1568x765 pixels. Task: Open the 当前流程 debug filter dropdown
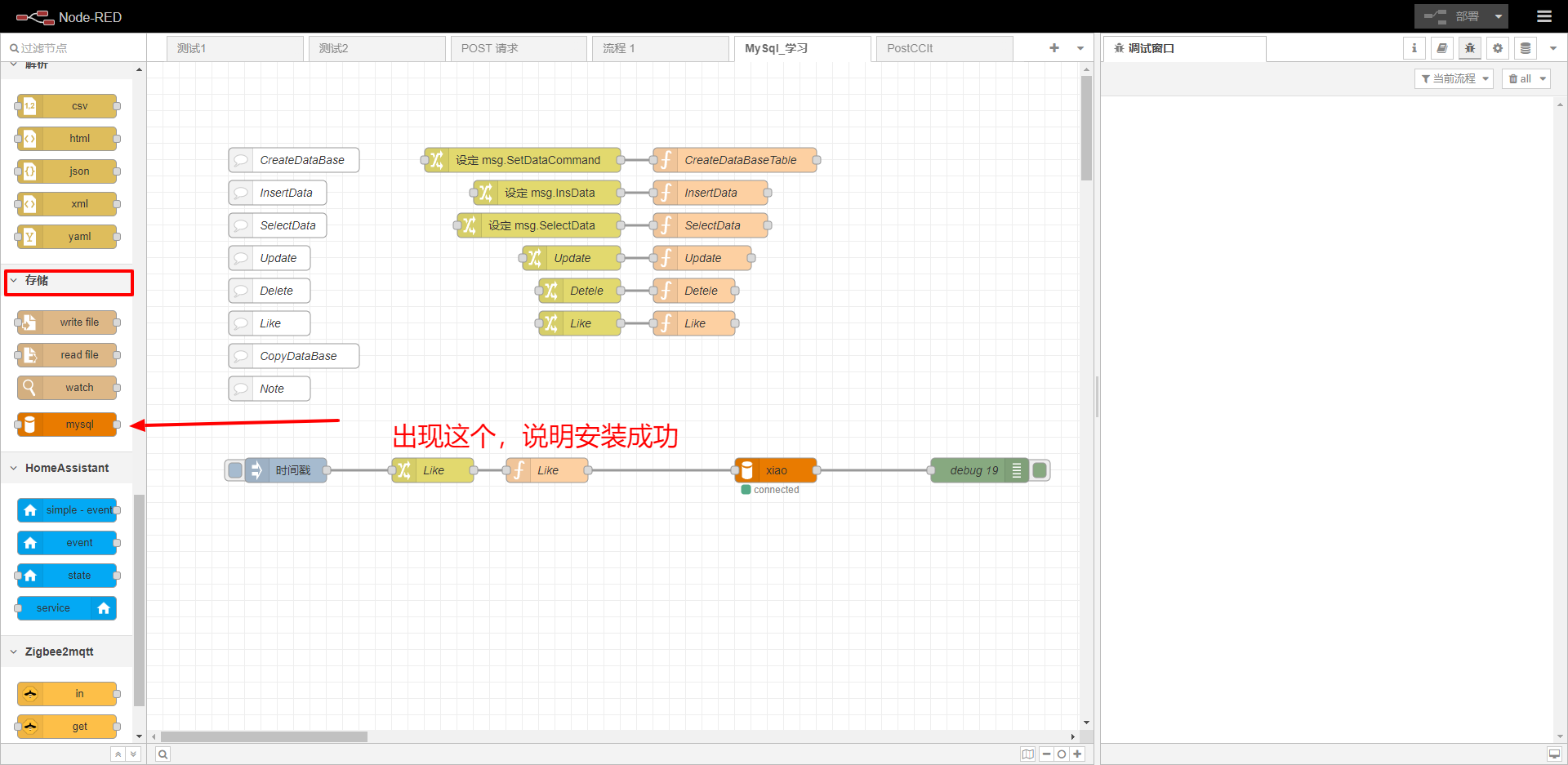click(x=1454, y=79)
